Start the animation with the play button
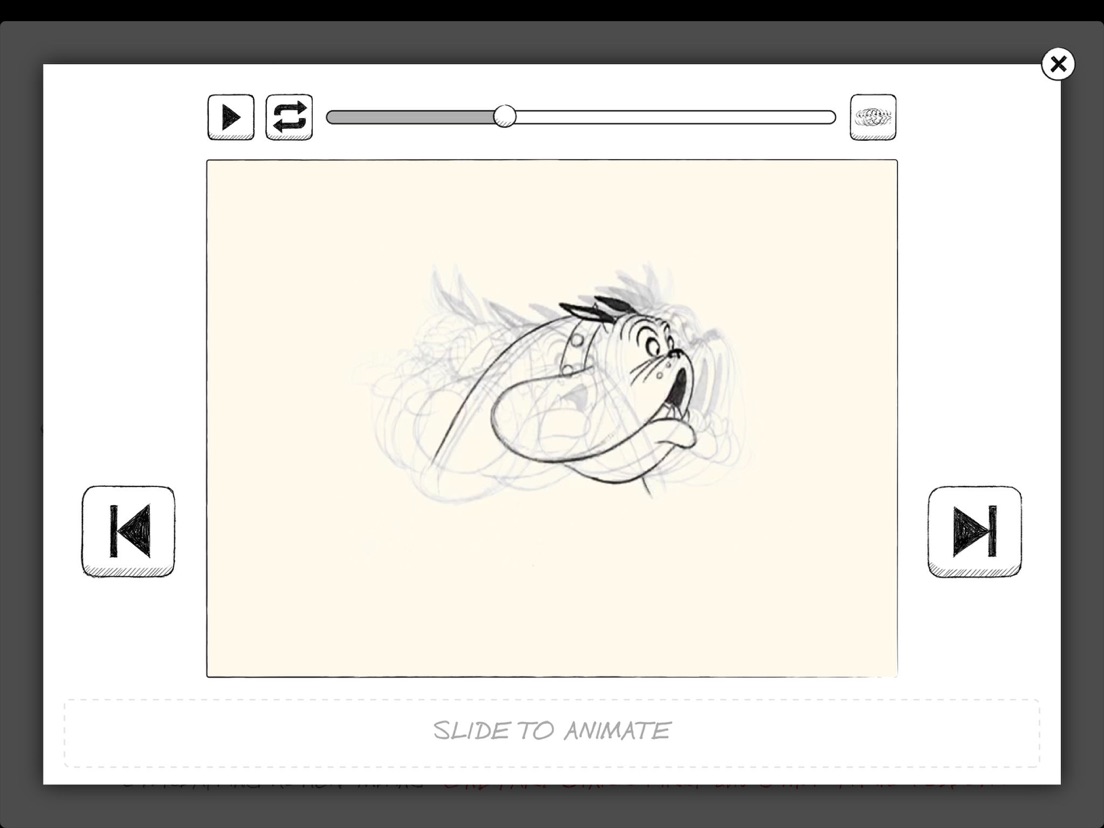Image resolution: width=1104 pixels, height=828 pixels. (231, 117)
